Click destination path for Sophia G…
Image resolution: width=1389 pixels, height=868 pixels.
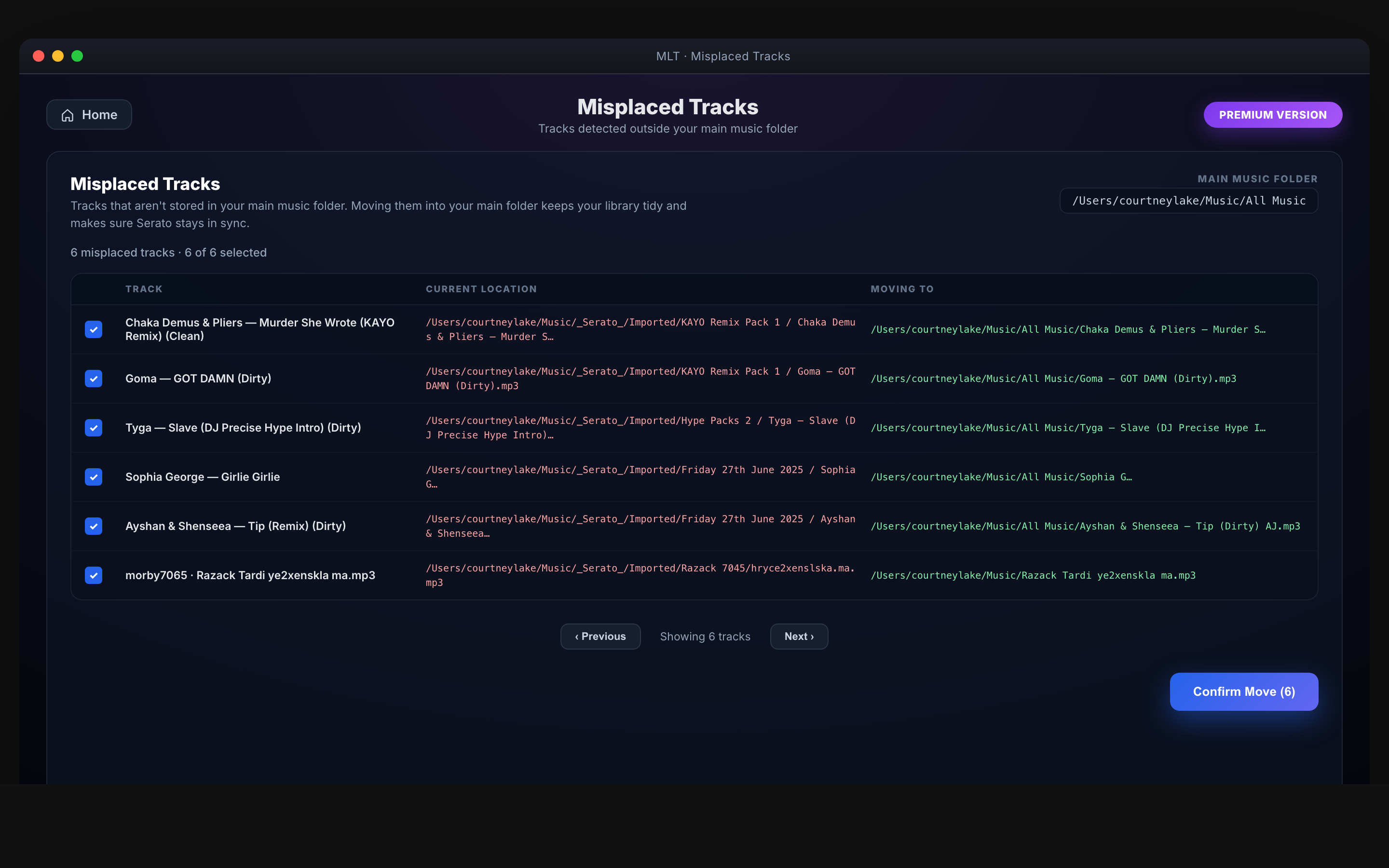[1001, 477]
